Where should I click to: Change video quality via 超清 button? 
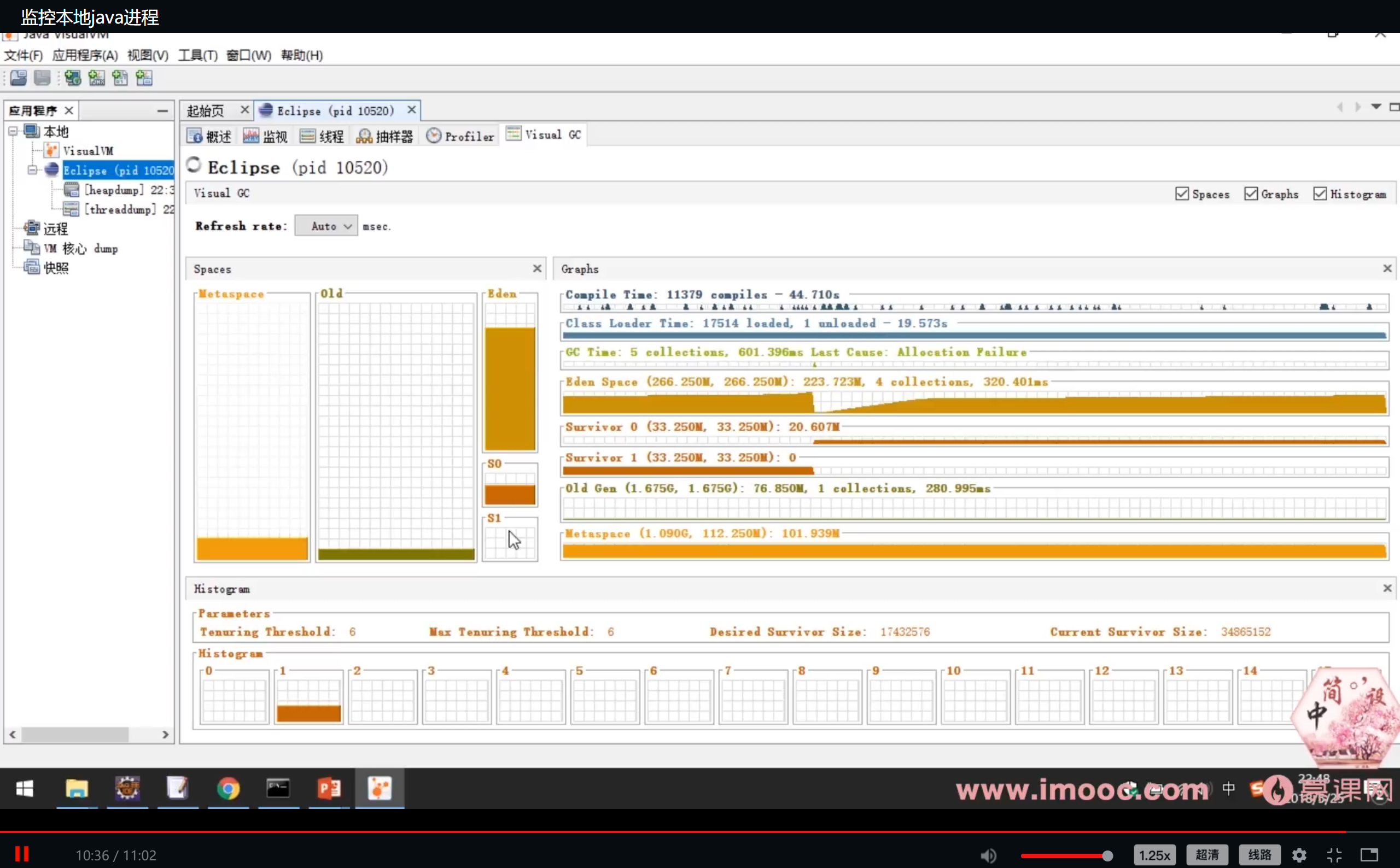(x=1207, y=855)
